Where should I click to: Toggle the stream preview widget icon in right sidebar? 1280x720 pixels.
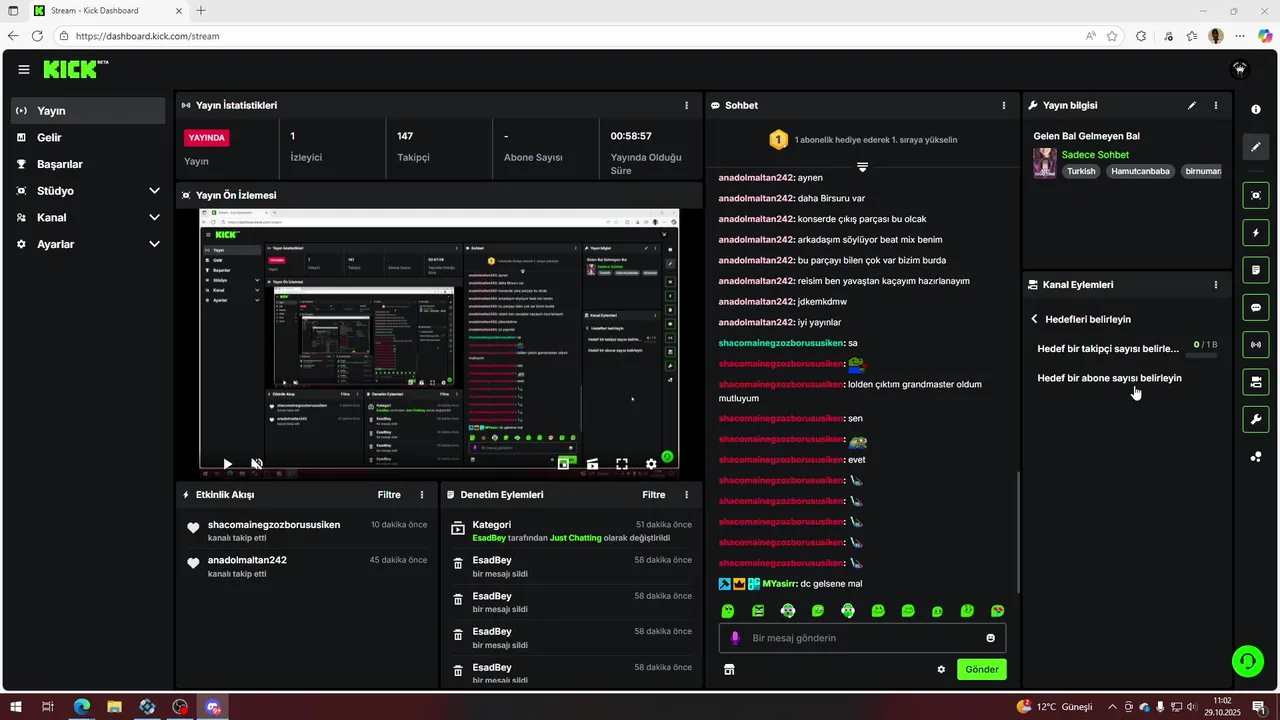(x=1256, y=195)
